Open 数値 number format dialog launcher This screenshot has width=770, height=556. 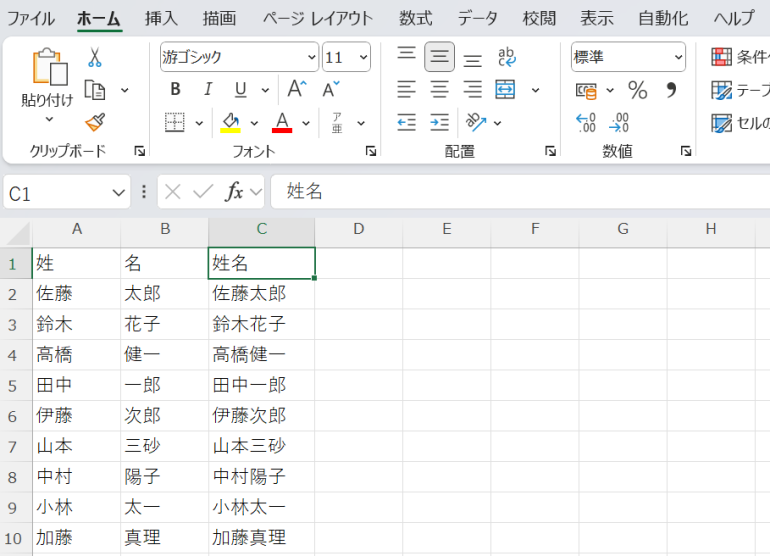pyautogui.click(x=686, y=151)
